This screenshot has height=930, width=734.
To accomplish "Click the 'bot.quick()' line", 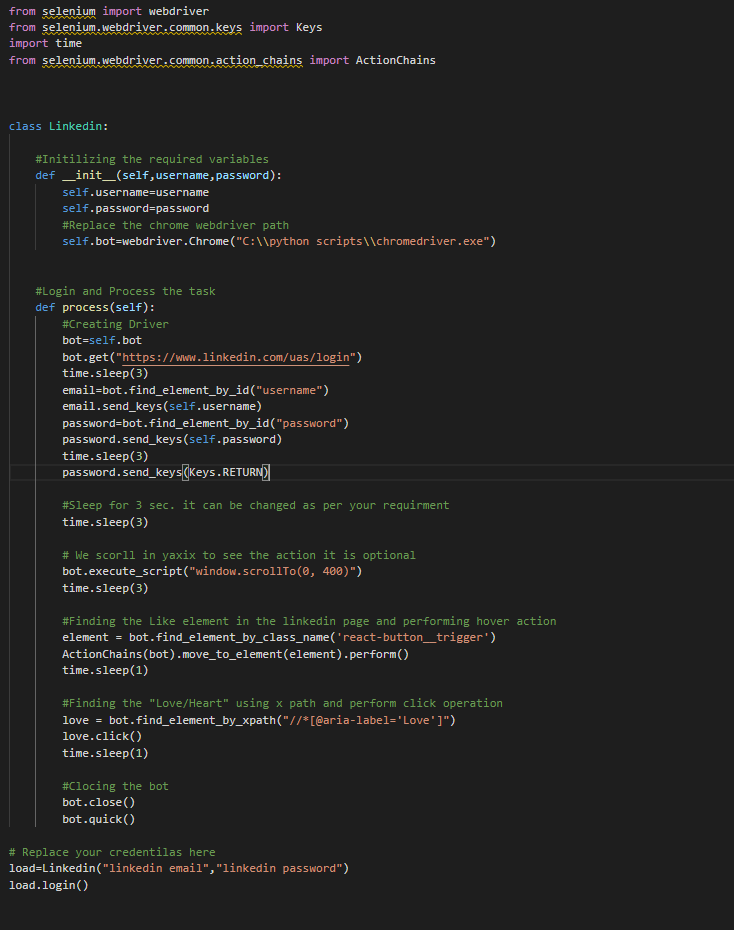I will tap(98, 819).
